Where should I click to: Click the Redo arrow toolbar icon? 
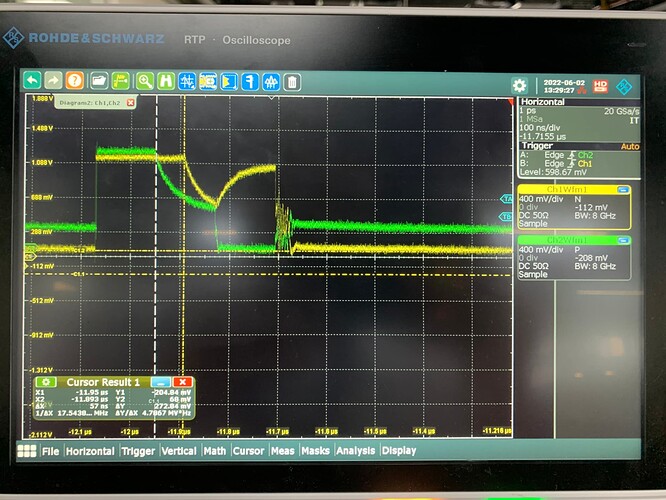pos(53,81)
